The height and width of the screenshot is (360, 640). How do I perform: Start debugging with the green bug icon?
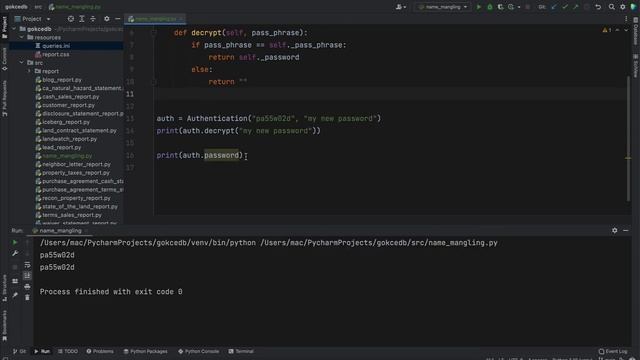pos(490,7)
